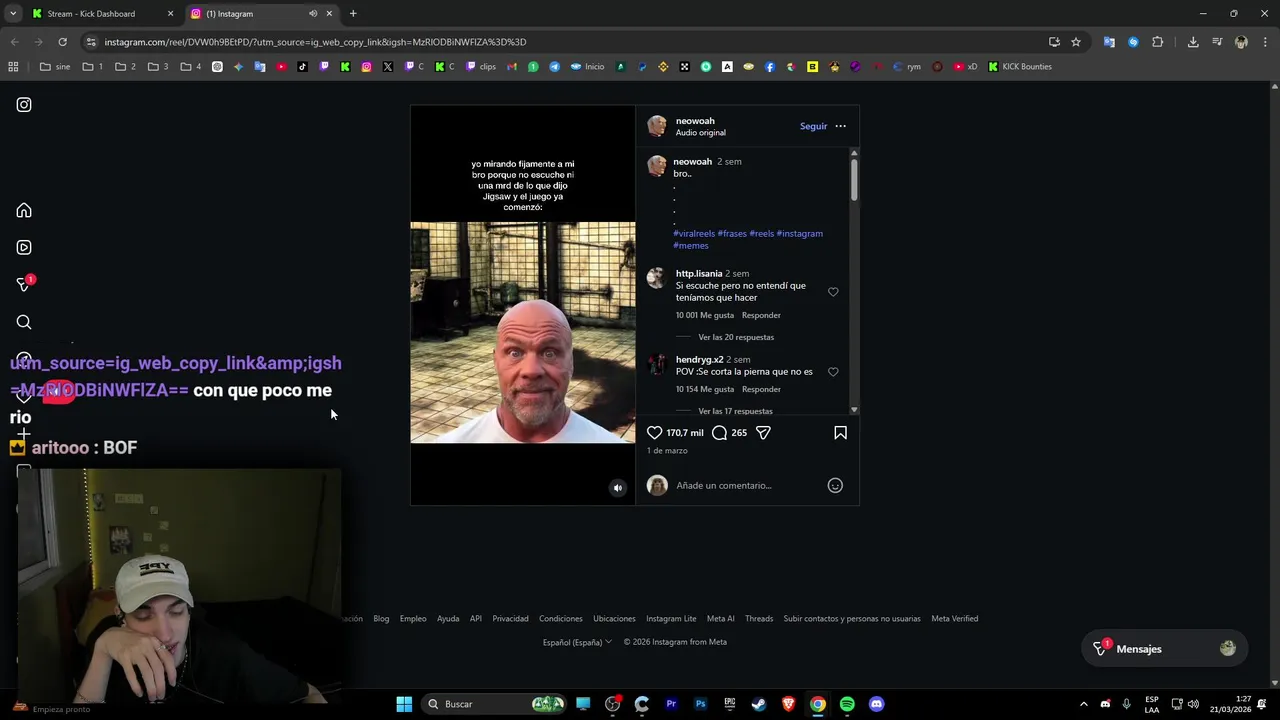Share the reel with the paper-plane icon
Screen dimensions: 1280x720
[763, 433]
